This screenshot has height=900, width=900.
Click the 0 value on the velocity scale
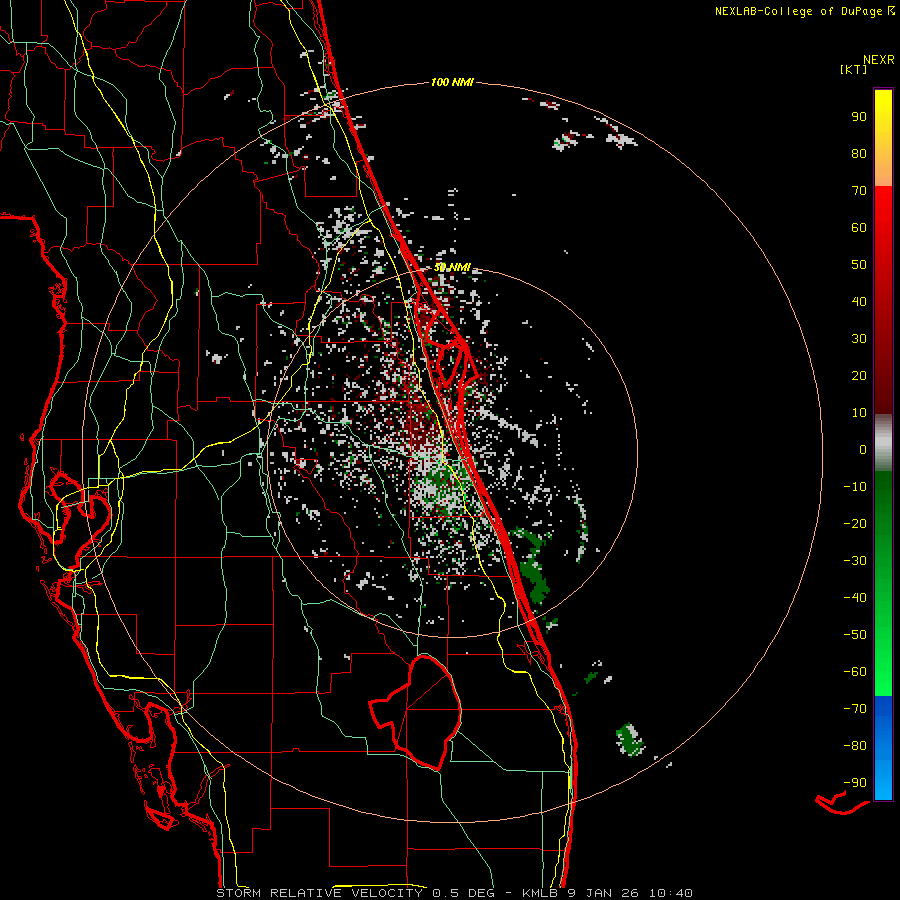[x=863, y=450]
